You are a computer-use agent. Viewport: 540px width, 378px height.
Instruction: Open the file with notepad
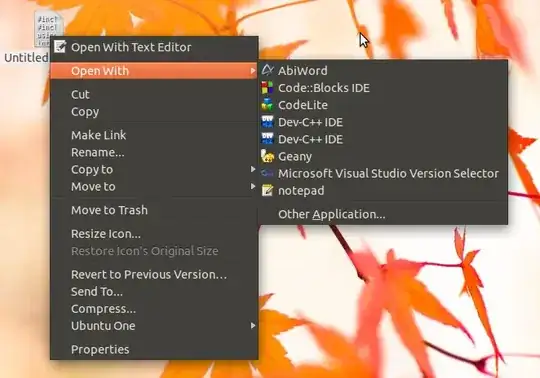click(x=384, y=190)
